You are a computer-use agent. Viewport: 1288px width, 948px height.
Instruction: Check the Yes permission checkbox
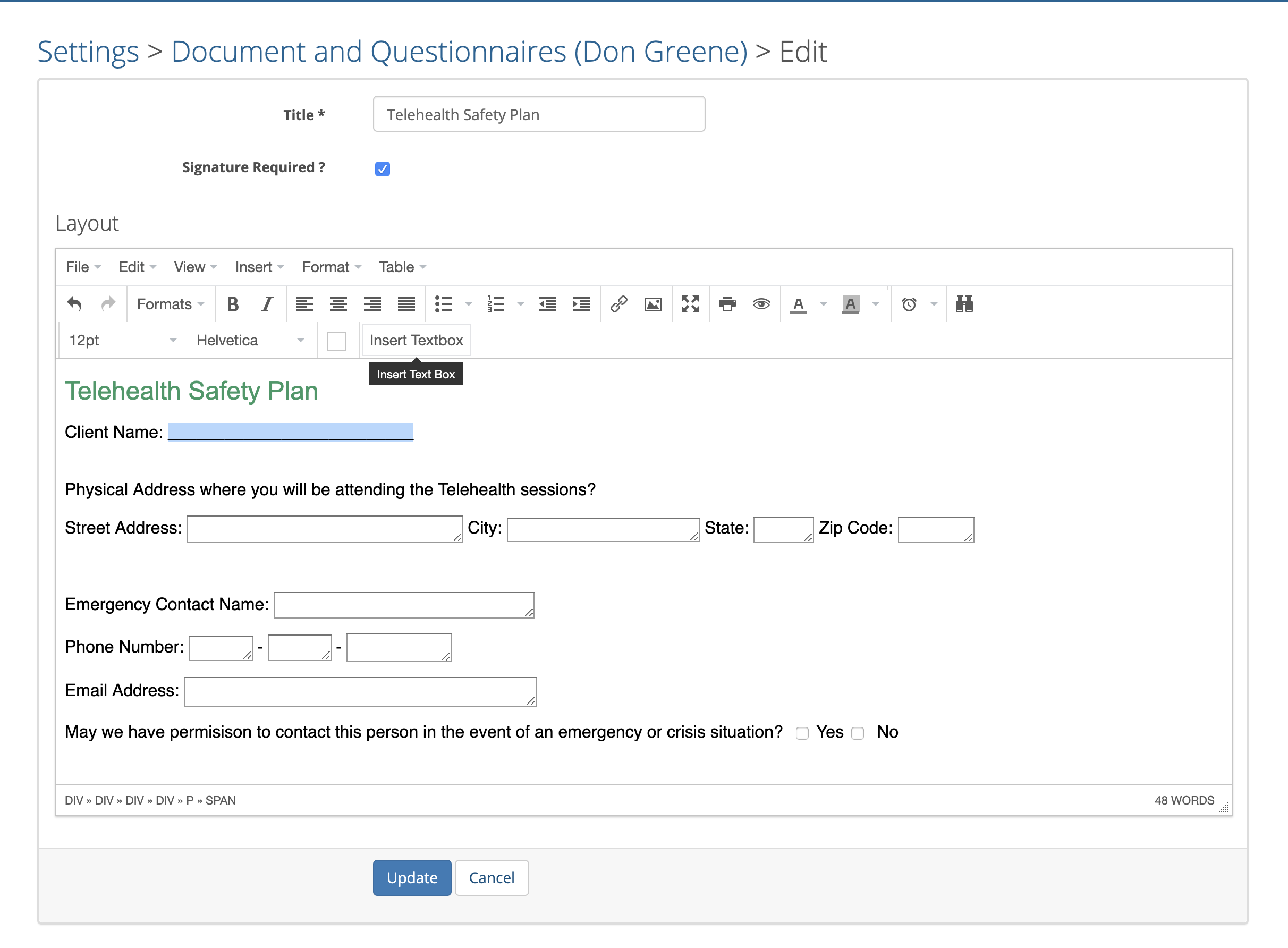(803, 733)
